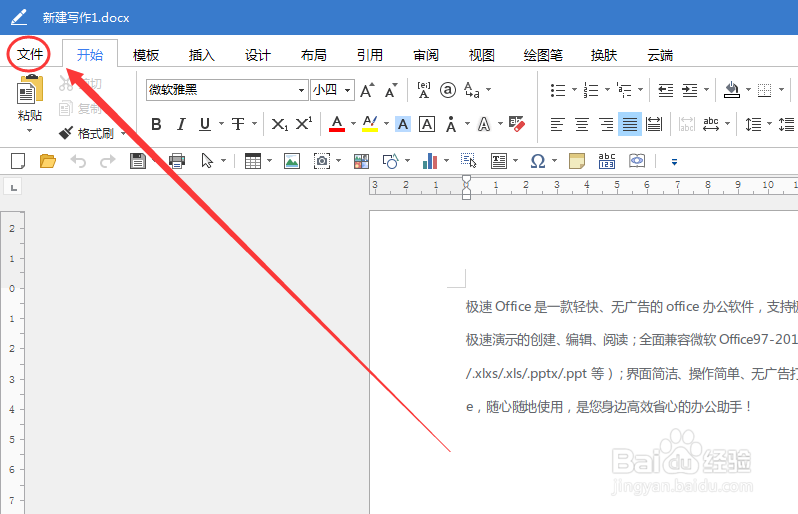Click the word count abc123 icon
The width and height of the screenshot is (798, 514).
point(607,161)
